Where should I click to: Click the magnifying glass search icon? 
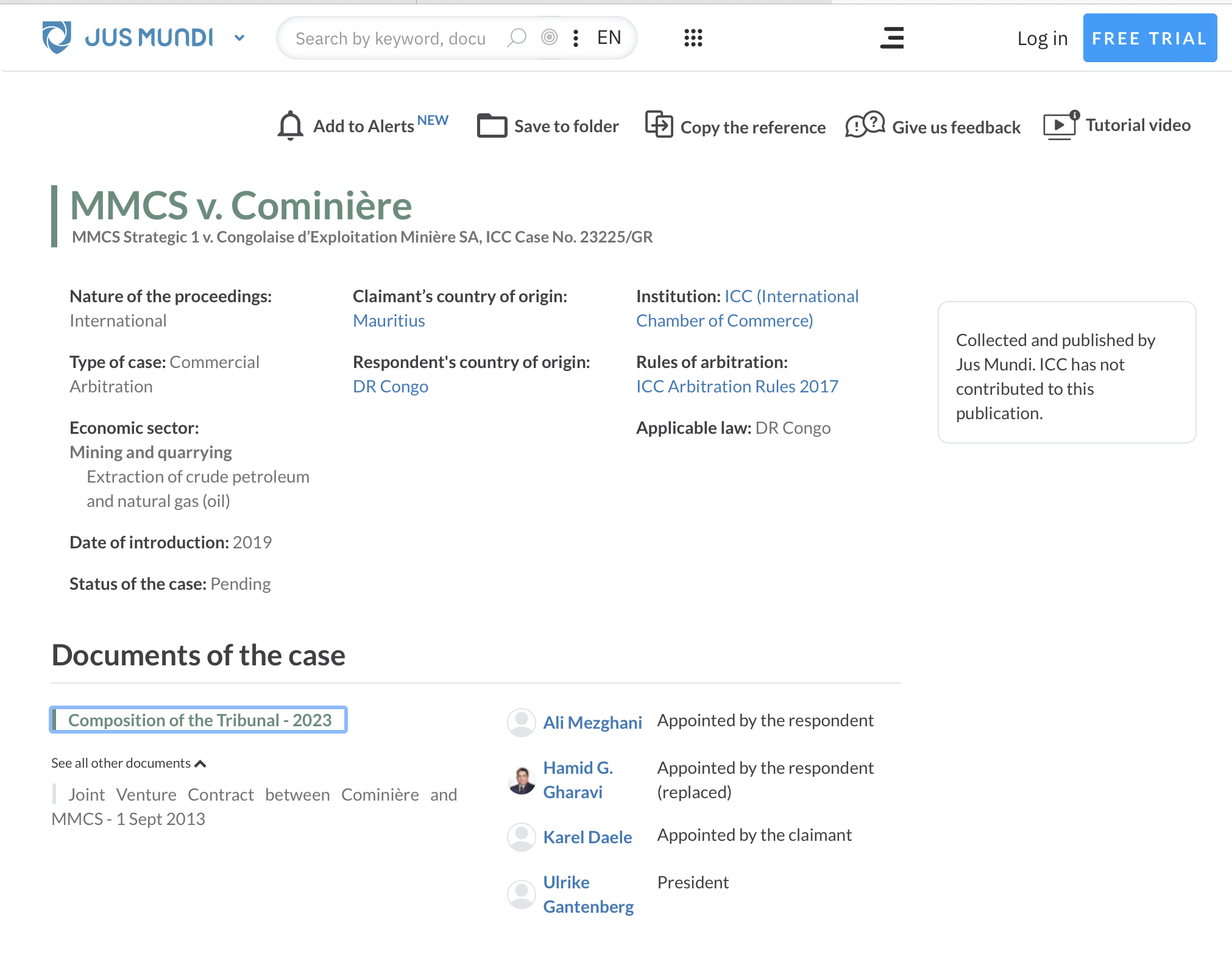[517, 38]
